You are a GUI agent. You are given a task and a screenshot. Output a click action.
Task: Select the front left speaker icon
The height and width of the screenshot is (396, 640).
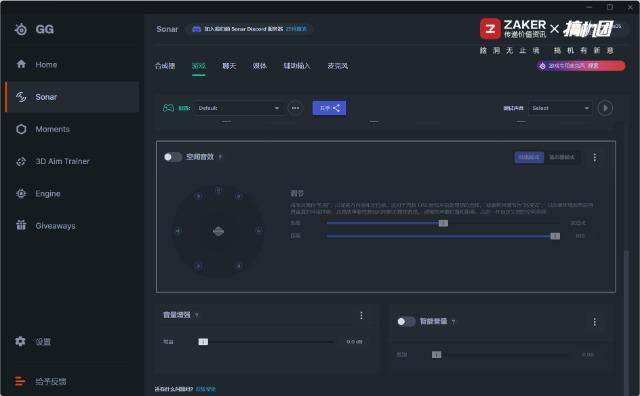198,196
